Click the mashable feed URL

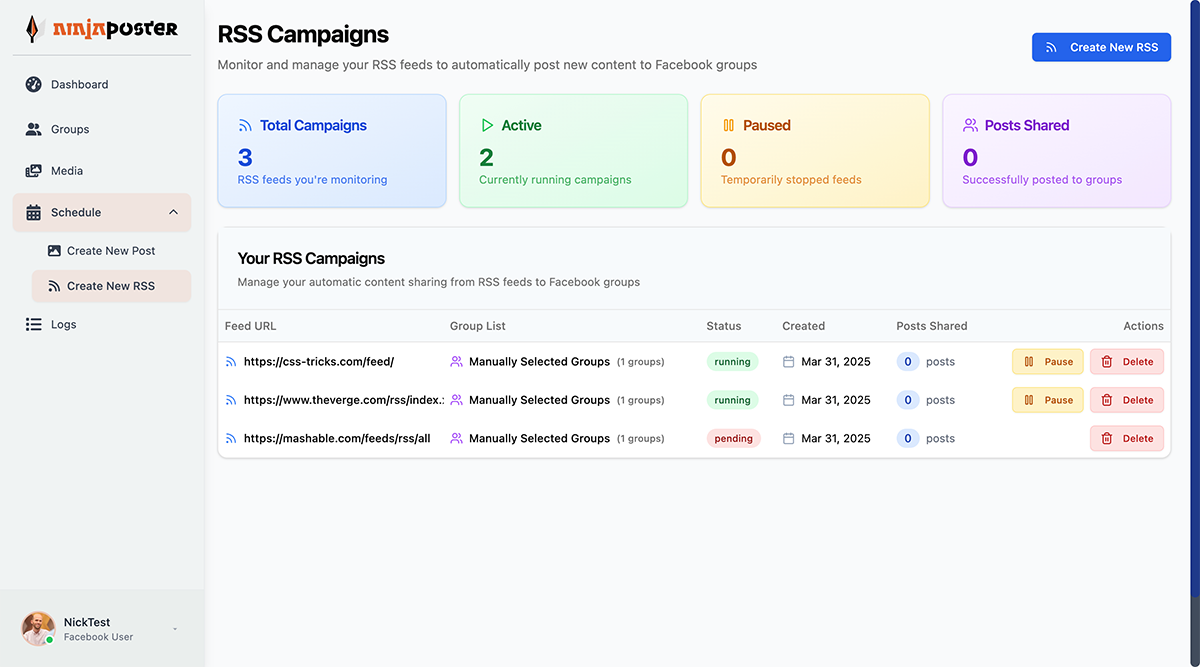(337, 438)
